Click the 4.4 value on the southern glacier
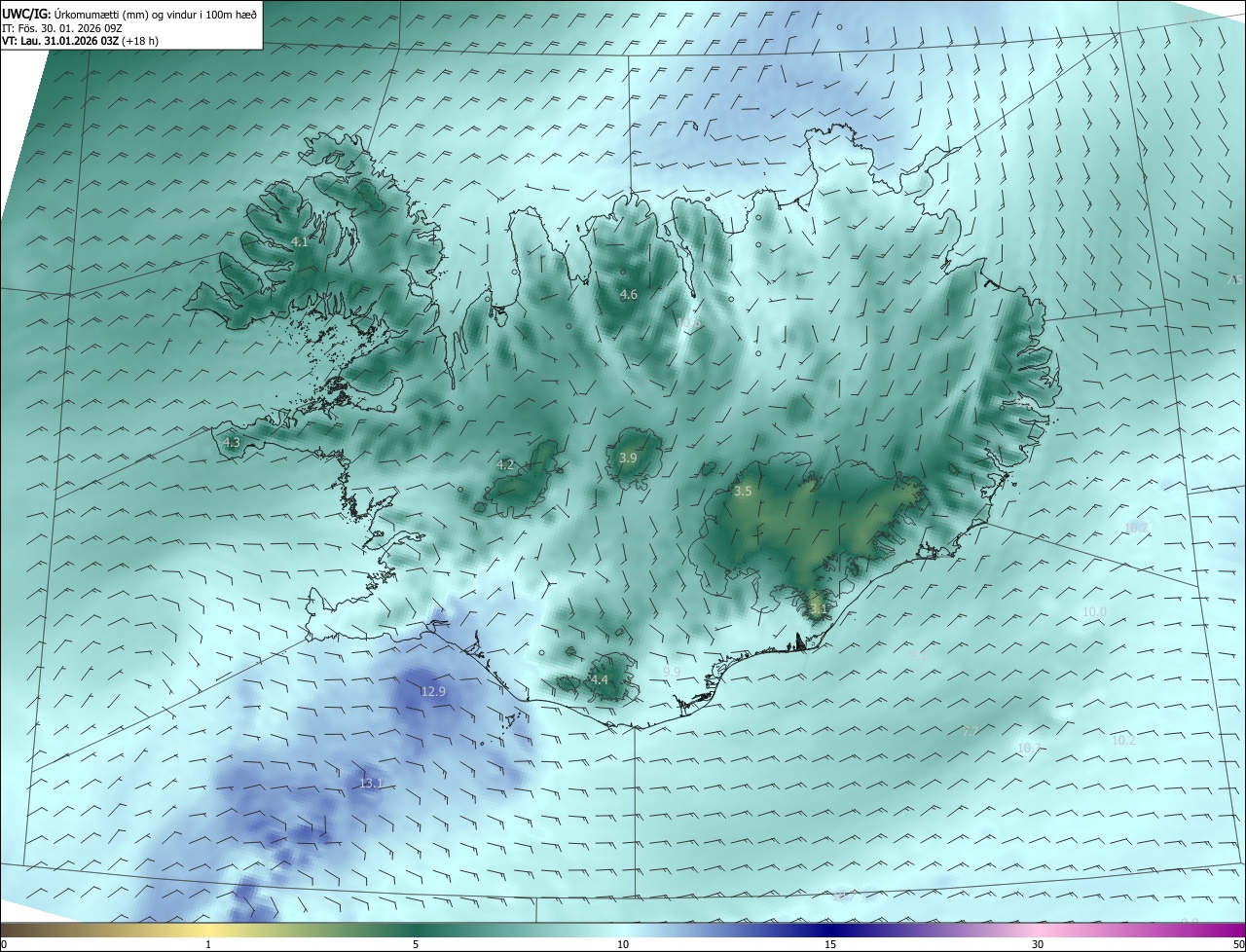Image resolution: width=1246 pixels, height=952 pixels. pyautogui.click(x=600, y=679)
